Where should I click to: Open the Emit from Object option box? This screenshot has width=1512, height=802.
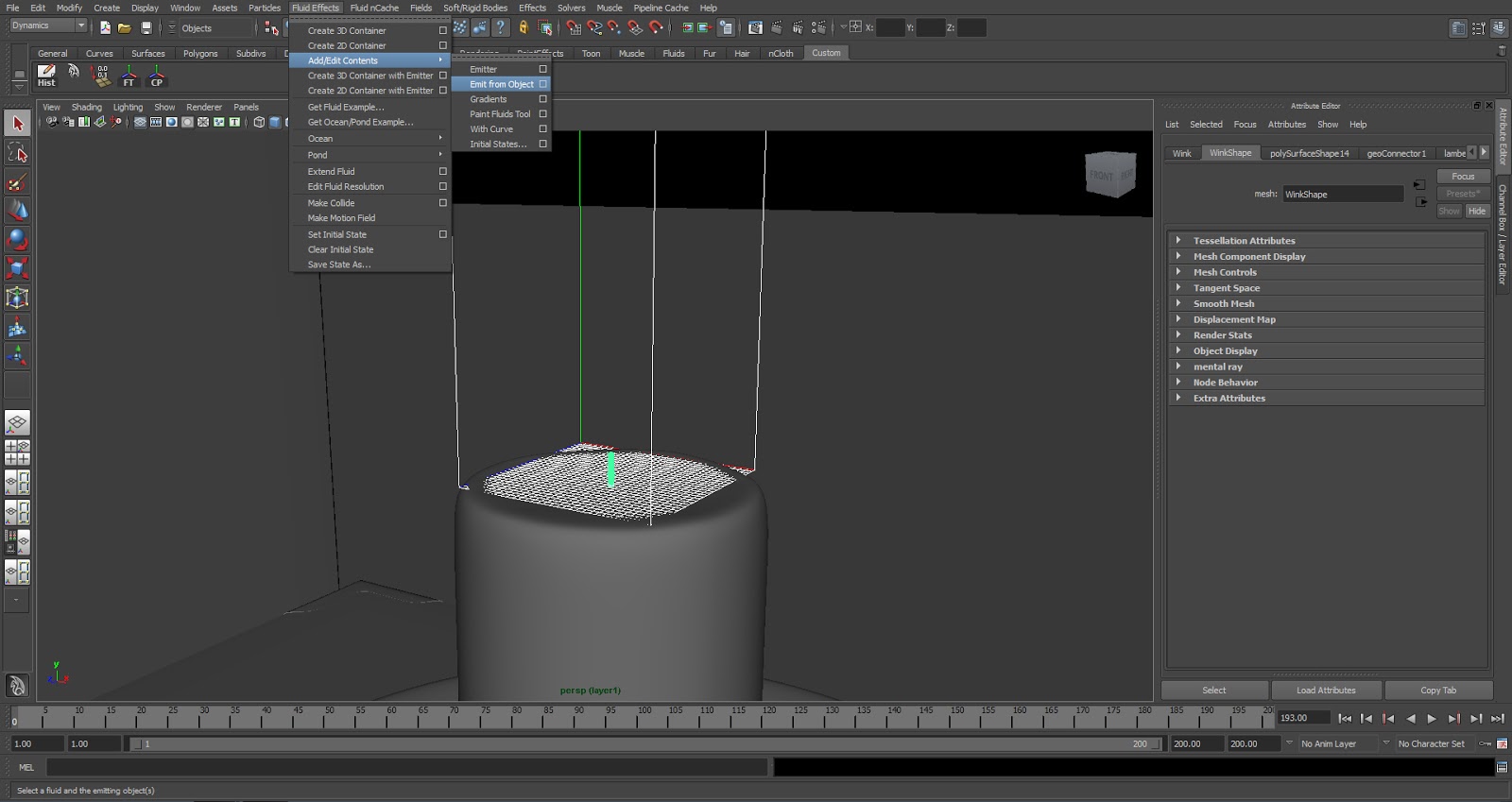[x=542, y=84]
